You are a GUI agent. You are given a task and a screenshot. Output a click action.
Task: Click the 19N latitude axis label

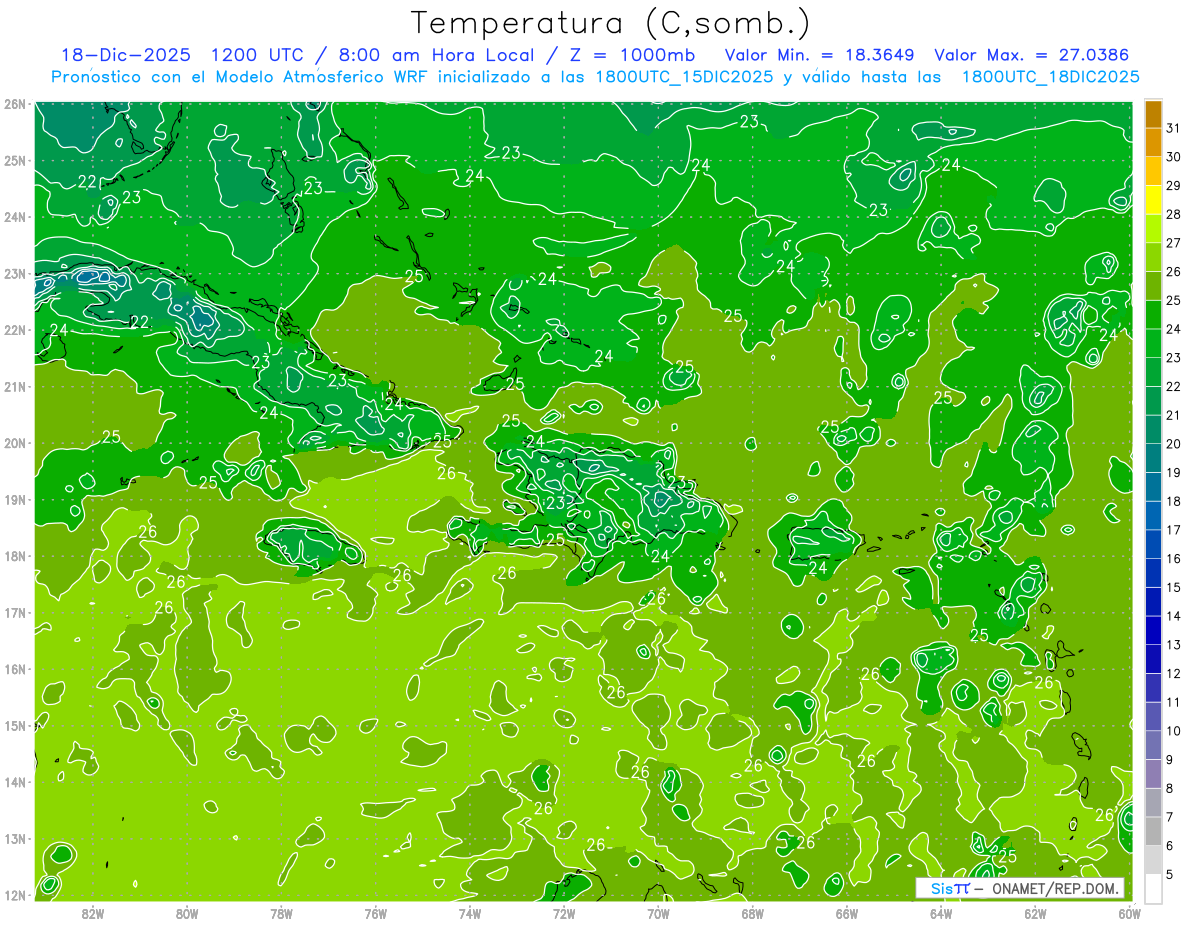[15, 500]
